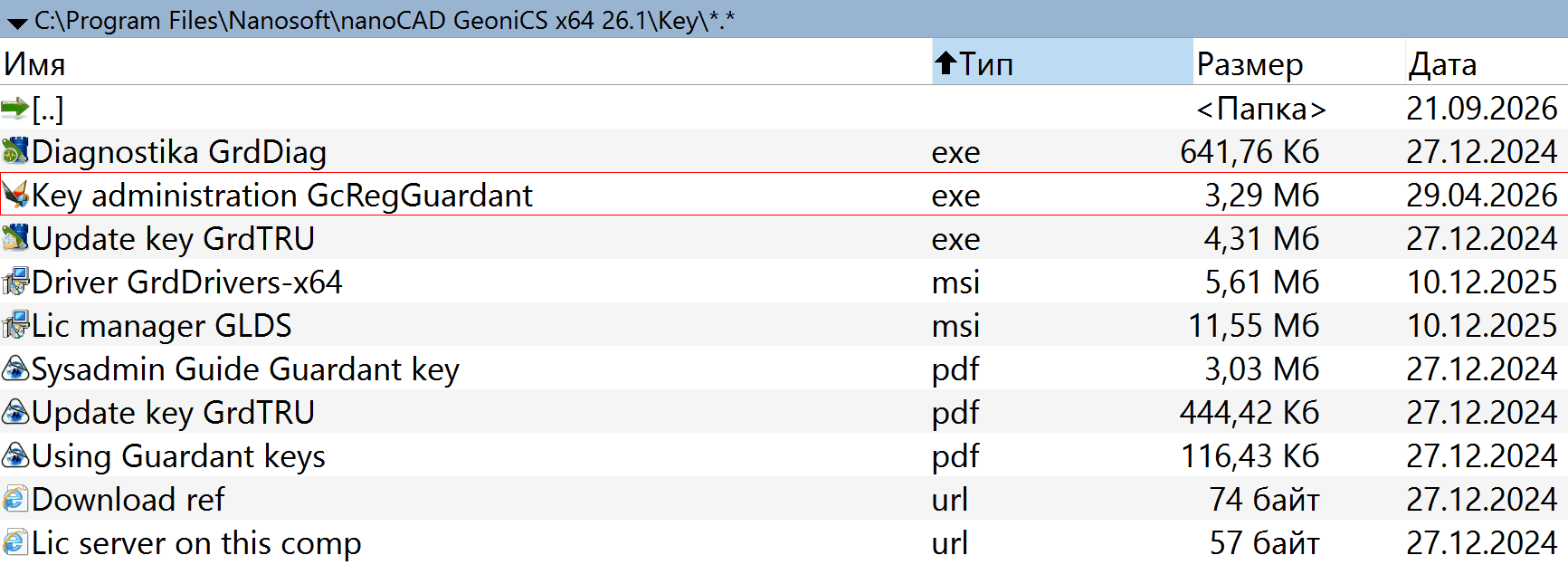This screenshot has height=584, width=1568.
Task: Click the Update key GrdTRU exe icon
Action: pos(15,238)
